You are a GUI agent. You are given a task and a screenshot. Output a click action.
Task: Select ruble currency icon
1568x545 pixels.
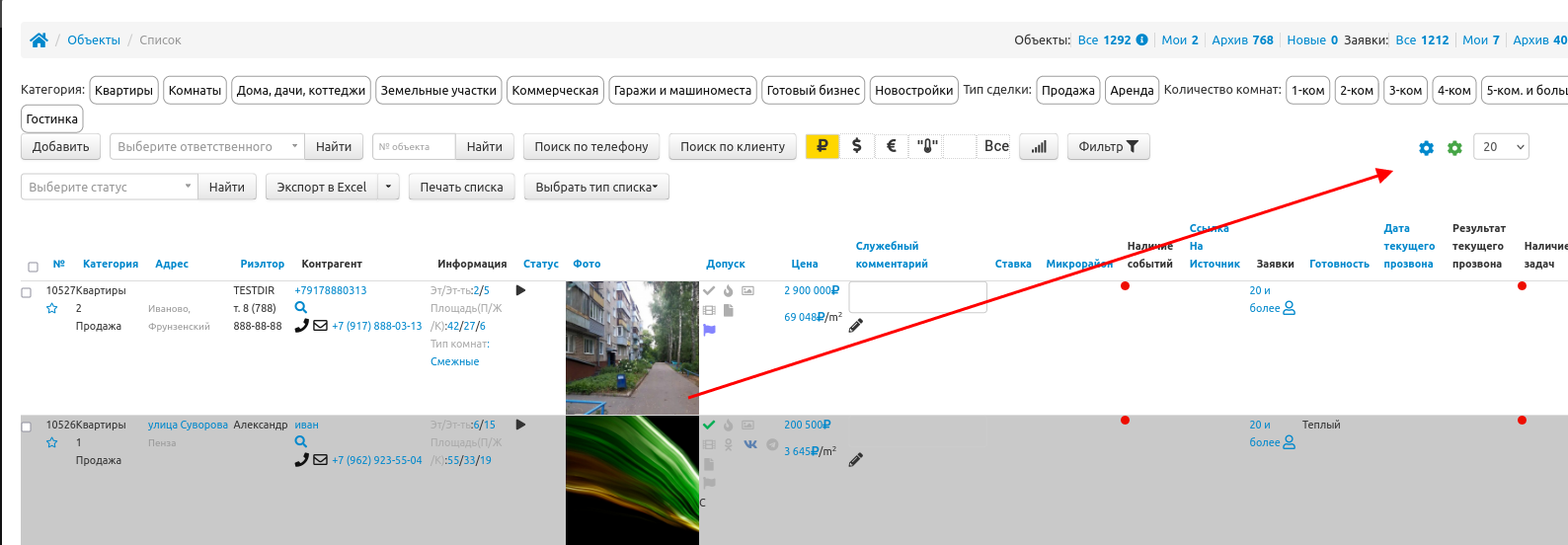[x=823, y=146]
